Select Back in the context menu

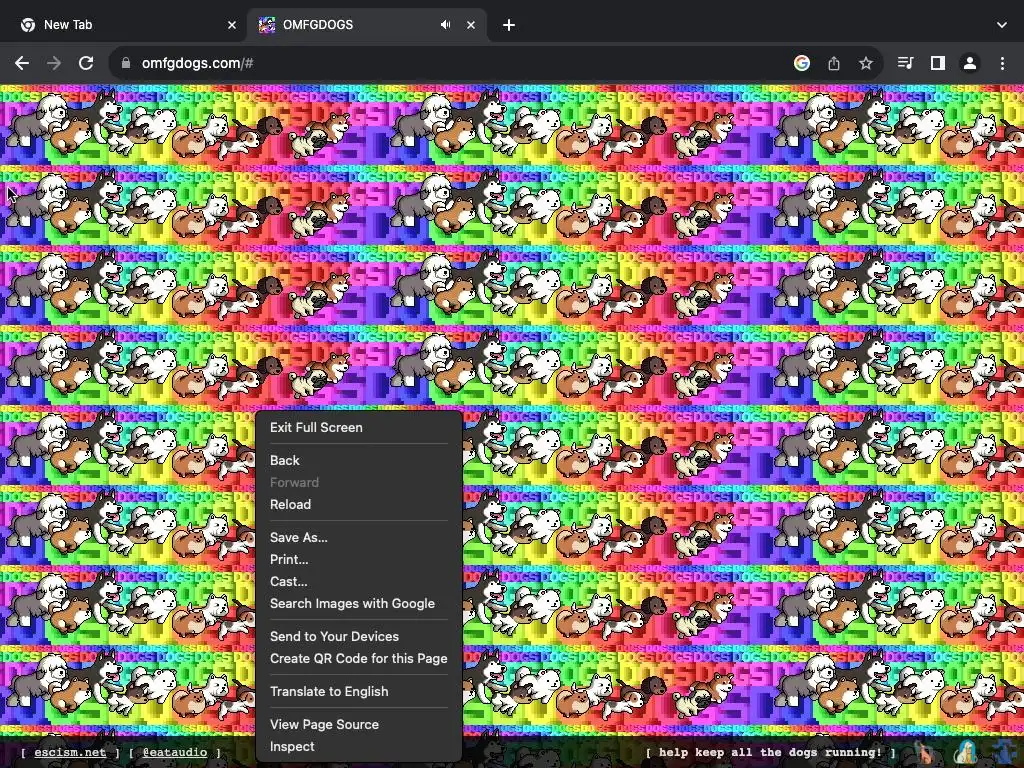coord(359,460)
